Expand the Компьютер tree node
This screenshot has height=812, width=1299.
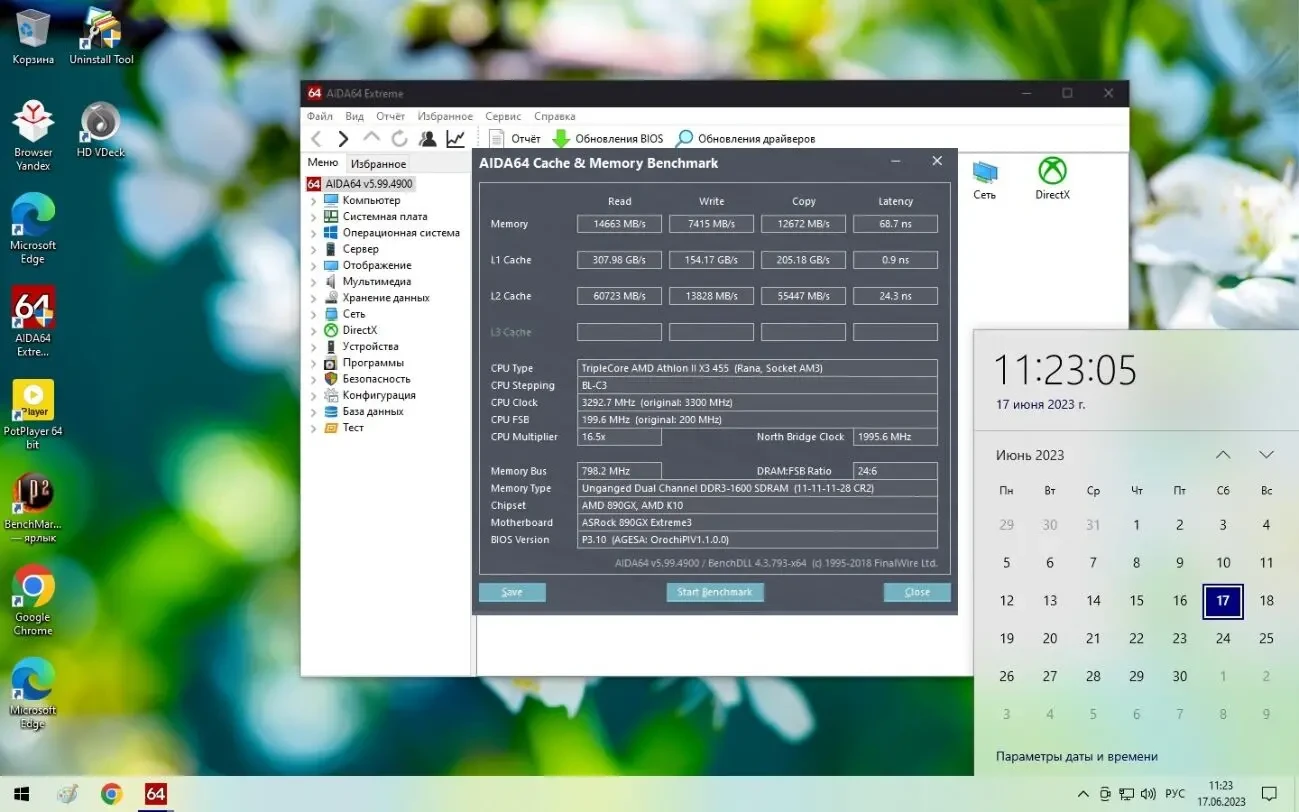click(x=313, y=201)
